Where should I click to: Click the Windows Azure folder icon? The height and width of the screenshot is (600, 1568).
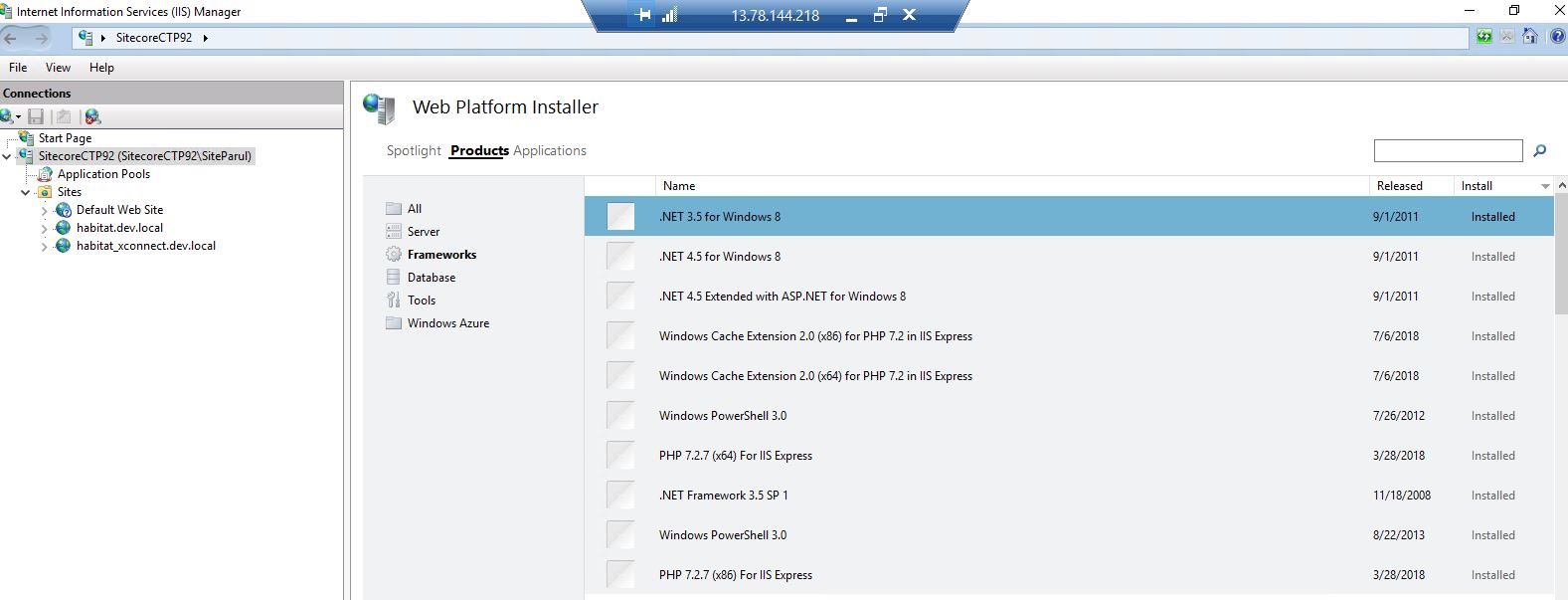tap(394, 322)
